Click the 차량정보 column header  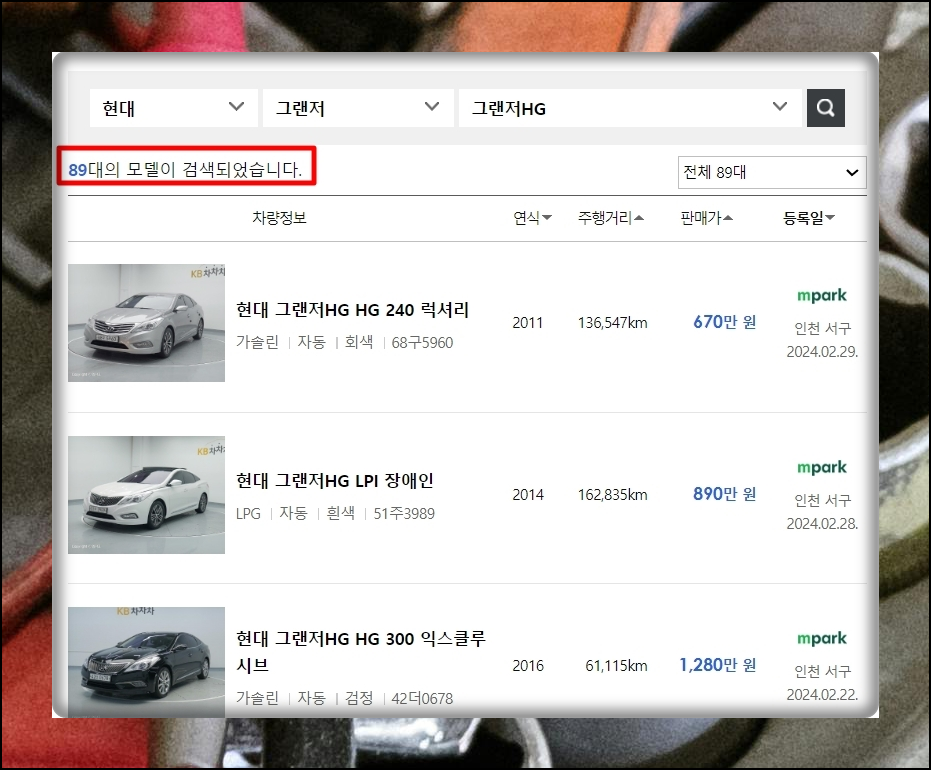click(x=280, y=218)
